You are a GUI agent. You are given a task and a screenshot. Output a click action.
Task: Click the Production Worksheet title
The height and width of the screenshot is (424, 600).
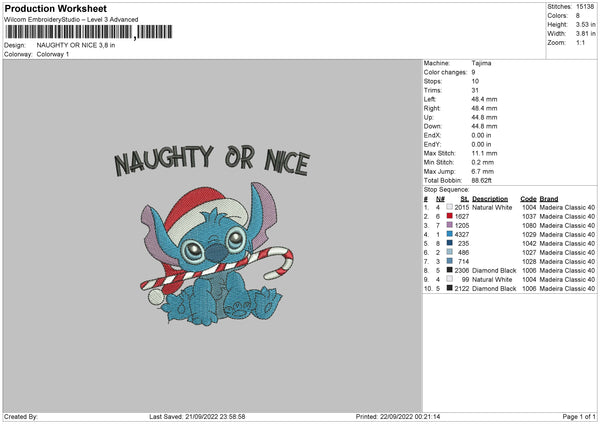tap(55, 8)
